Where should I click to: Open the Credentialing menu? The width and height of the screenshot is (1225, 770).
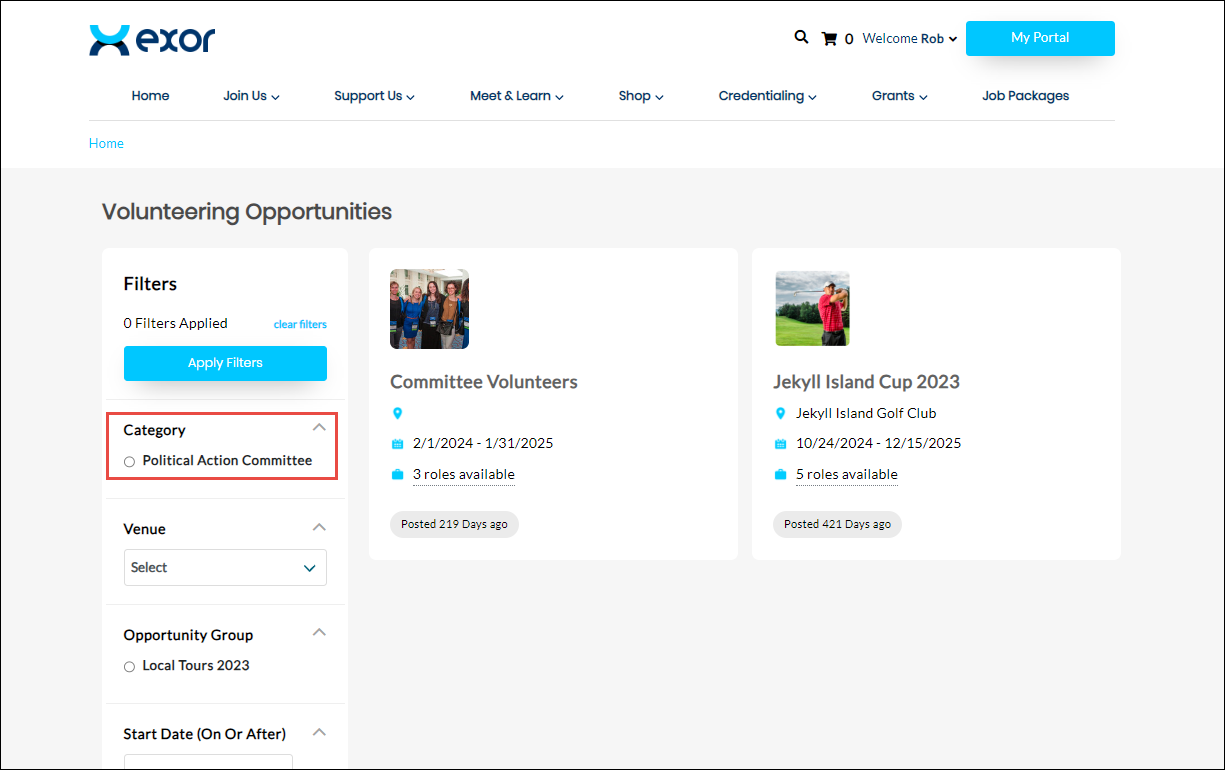click(x=767, y=96)
